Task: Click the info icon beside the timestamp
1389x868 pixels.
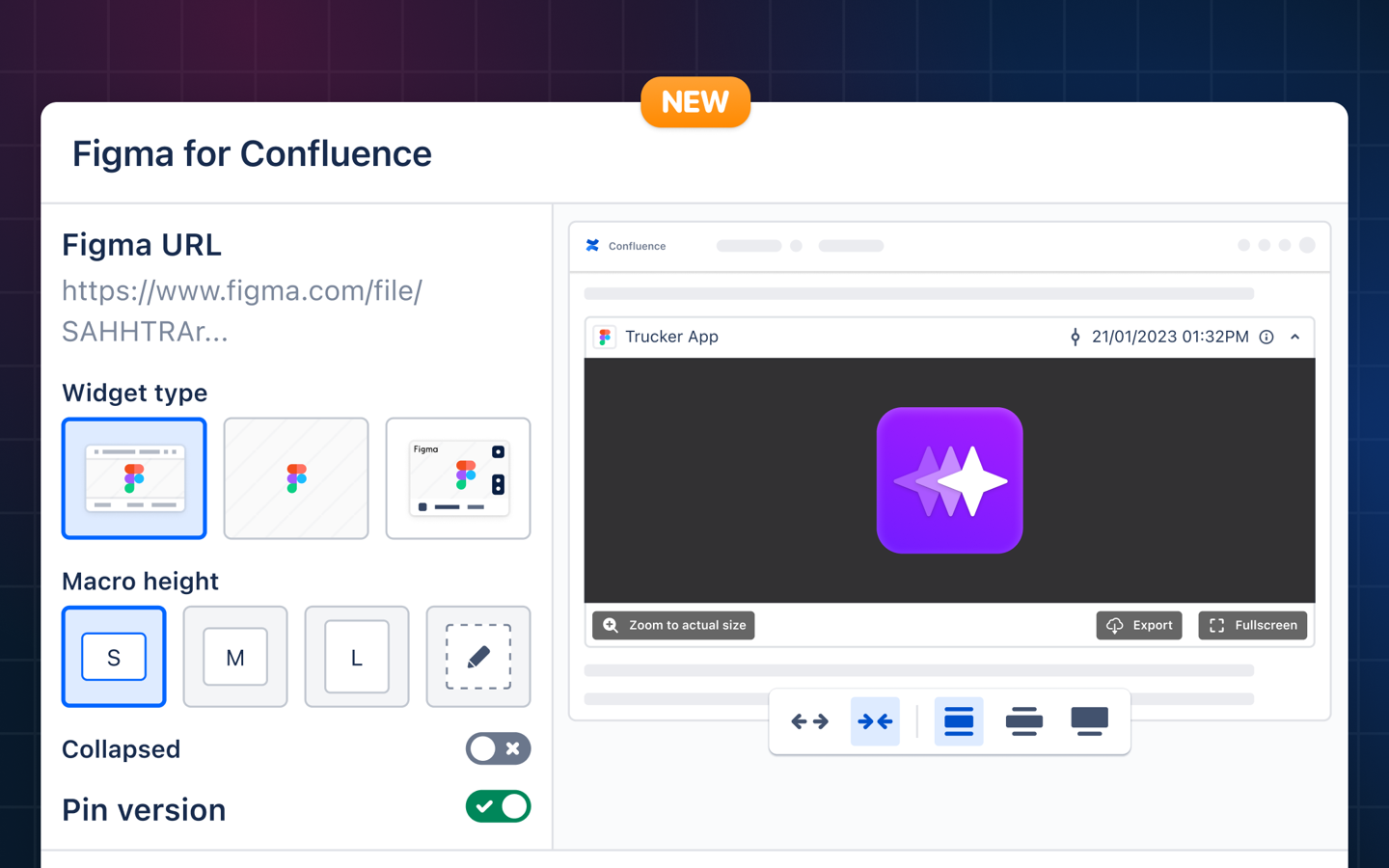Action: click(1266, 337)
